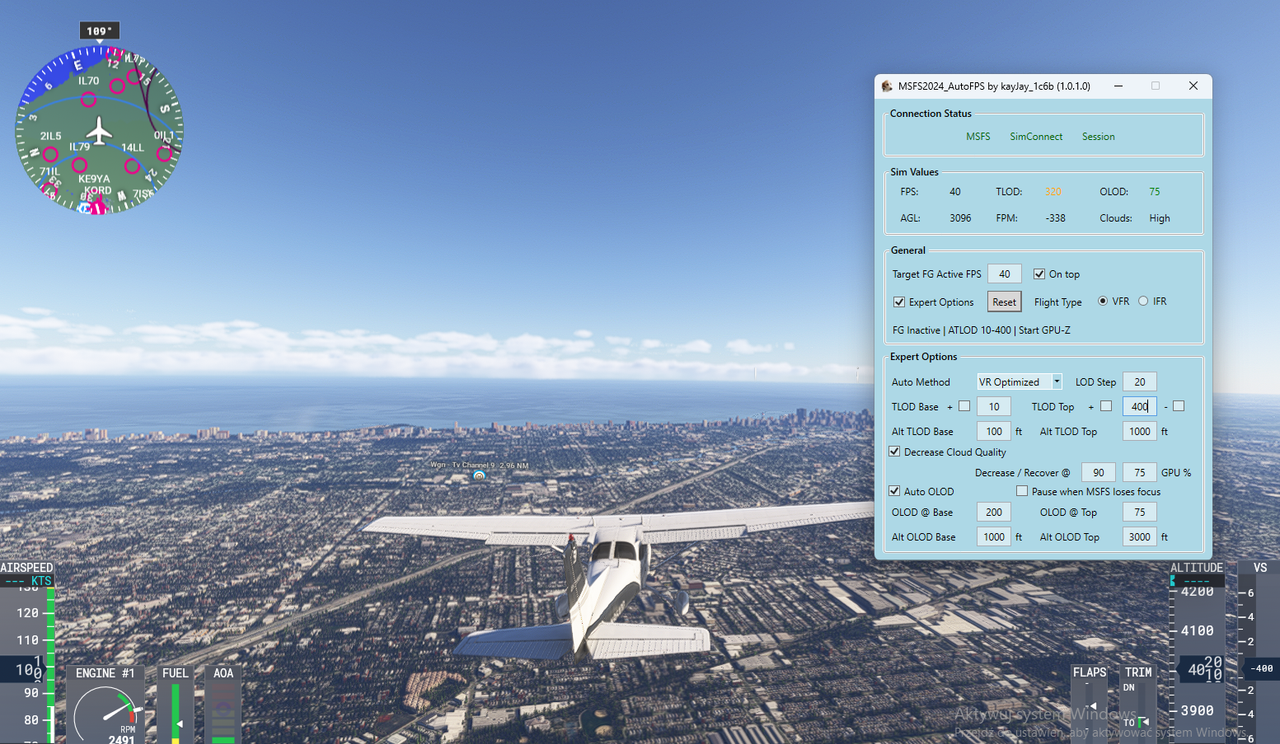1280x744 pixels.
Task: Click the OLOD sim value 75
Action: tap(1154, 191)
